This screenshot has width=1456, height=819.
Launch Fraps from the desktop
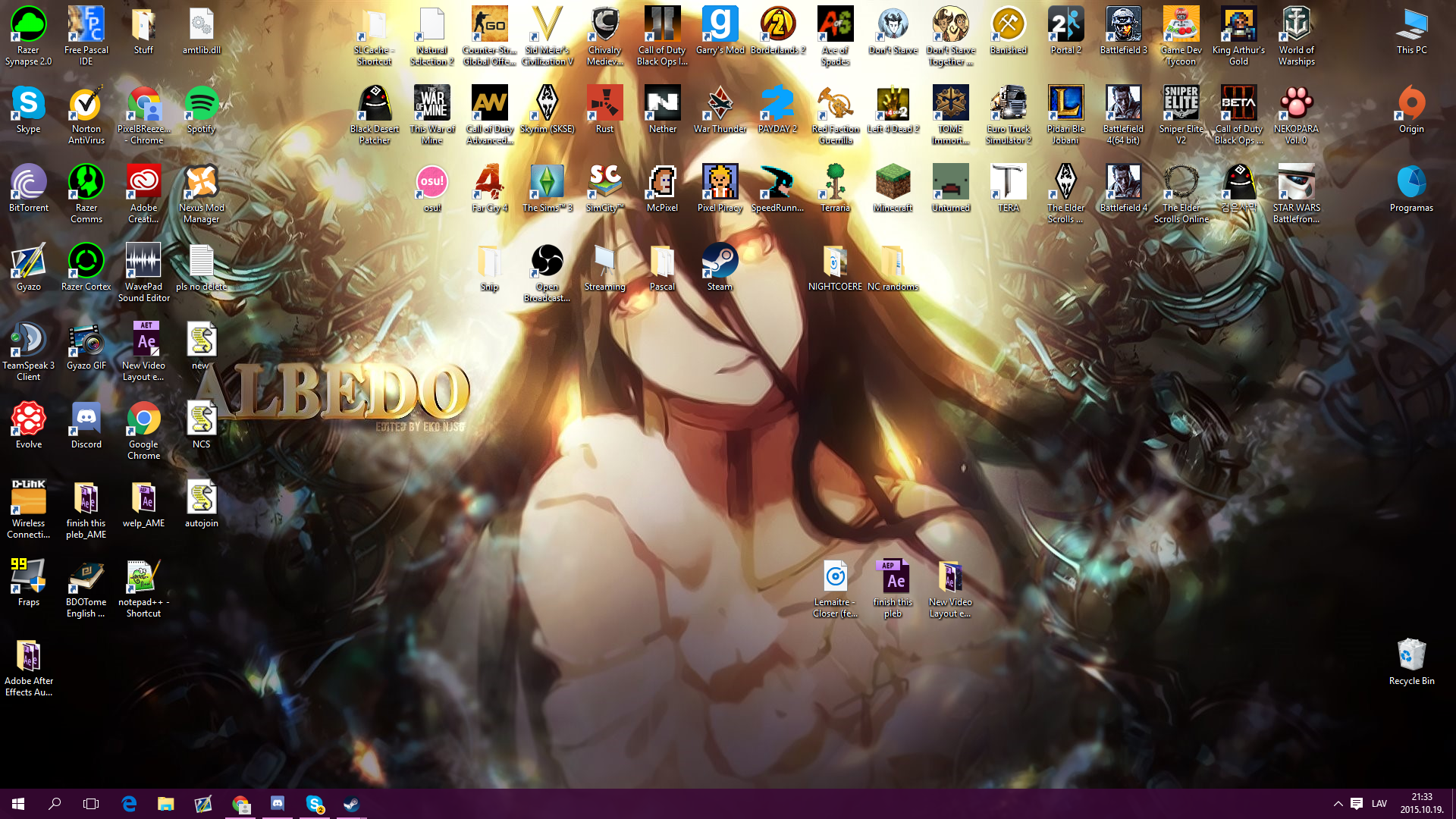28,582
